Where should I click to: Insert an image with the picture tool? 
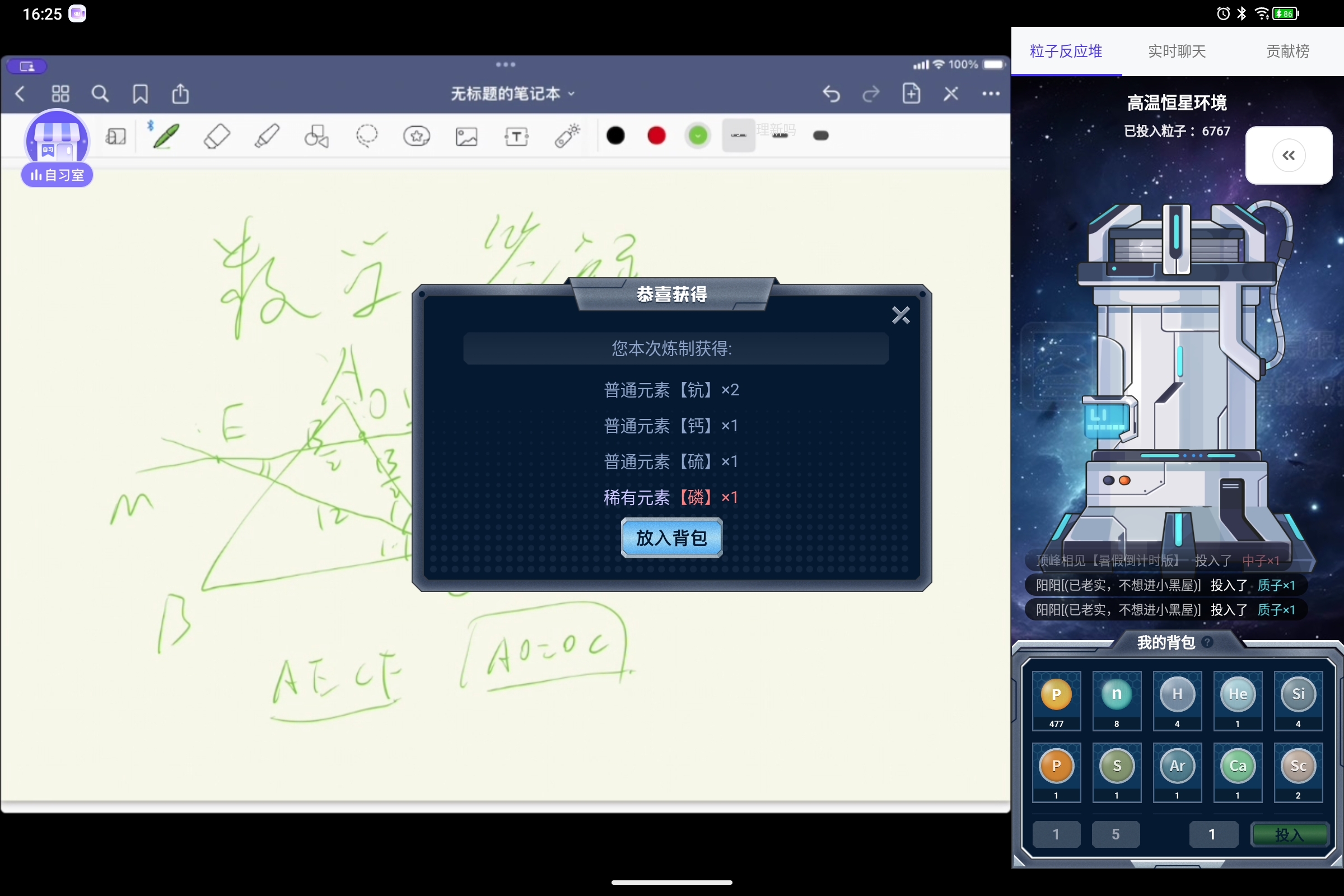(466, 137)
